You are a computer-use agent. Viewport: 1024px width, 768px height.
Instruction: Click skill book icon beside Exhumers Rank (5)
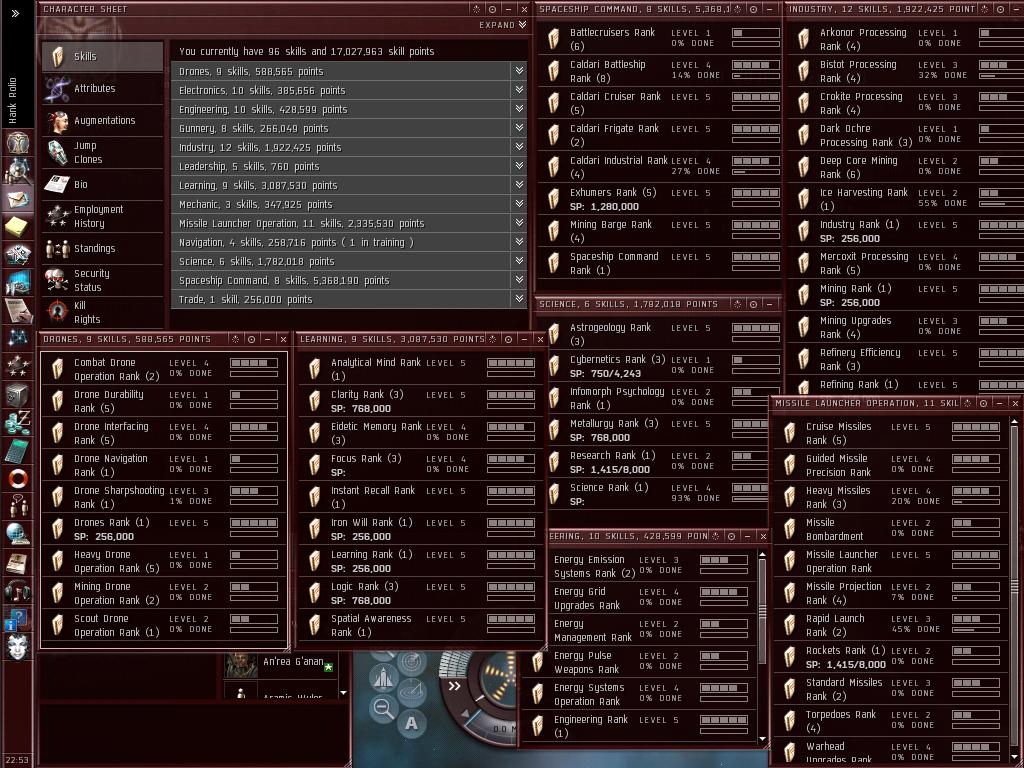(x=554, y=199)
